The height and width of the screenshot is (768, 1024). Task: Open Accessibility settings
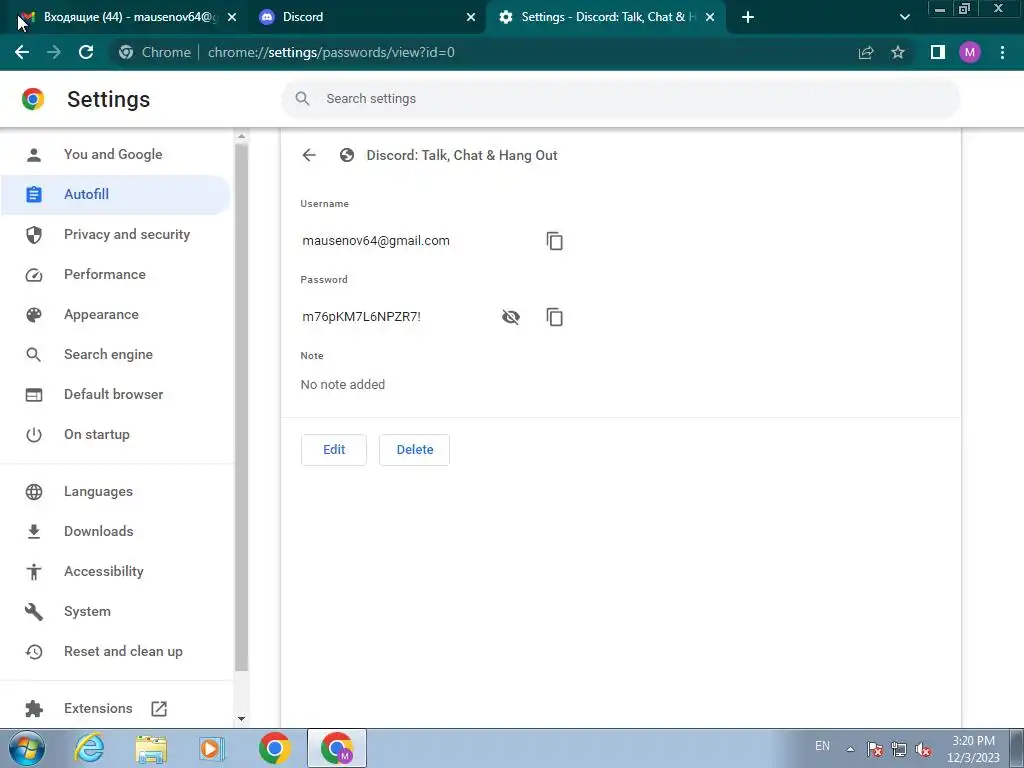pyautogui.click(x=115, y=571)
